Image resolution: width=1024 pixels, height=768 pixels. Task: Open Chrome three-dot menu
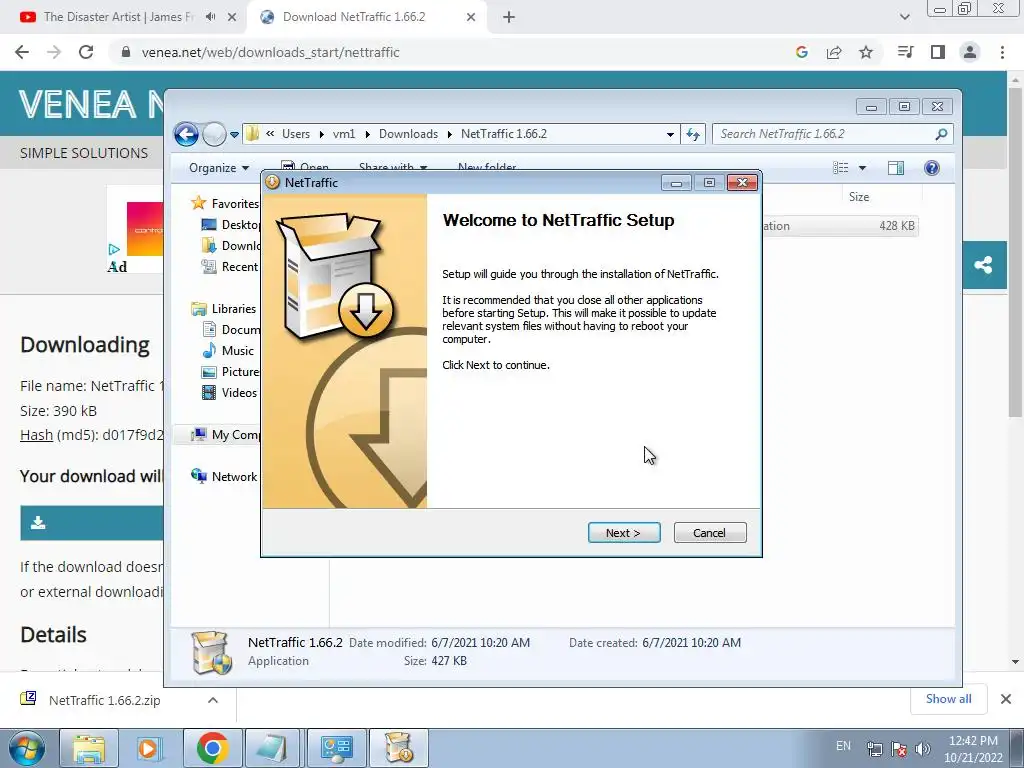click(1002, 52)
